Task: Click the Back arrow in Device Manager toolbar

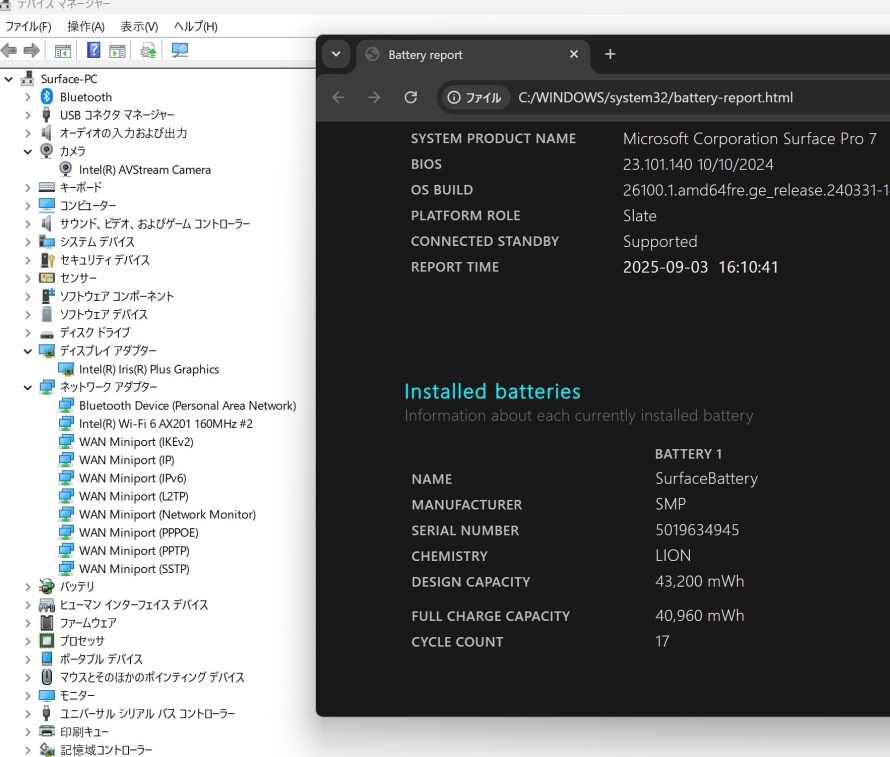Action: [x=9, y=51]
